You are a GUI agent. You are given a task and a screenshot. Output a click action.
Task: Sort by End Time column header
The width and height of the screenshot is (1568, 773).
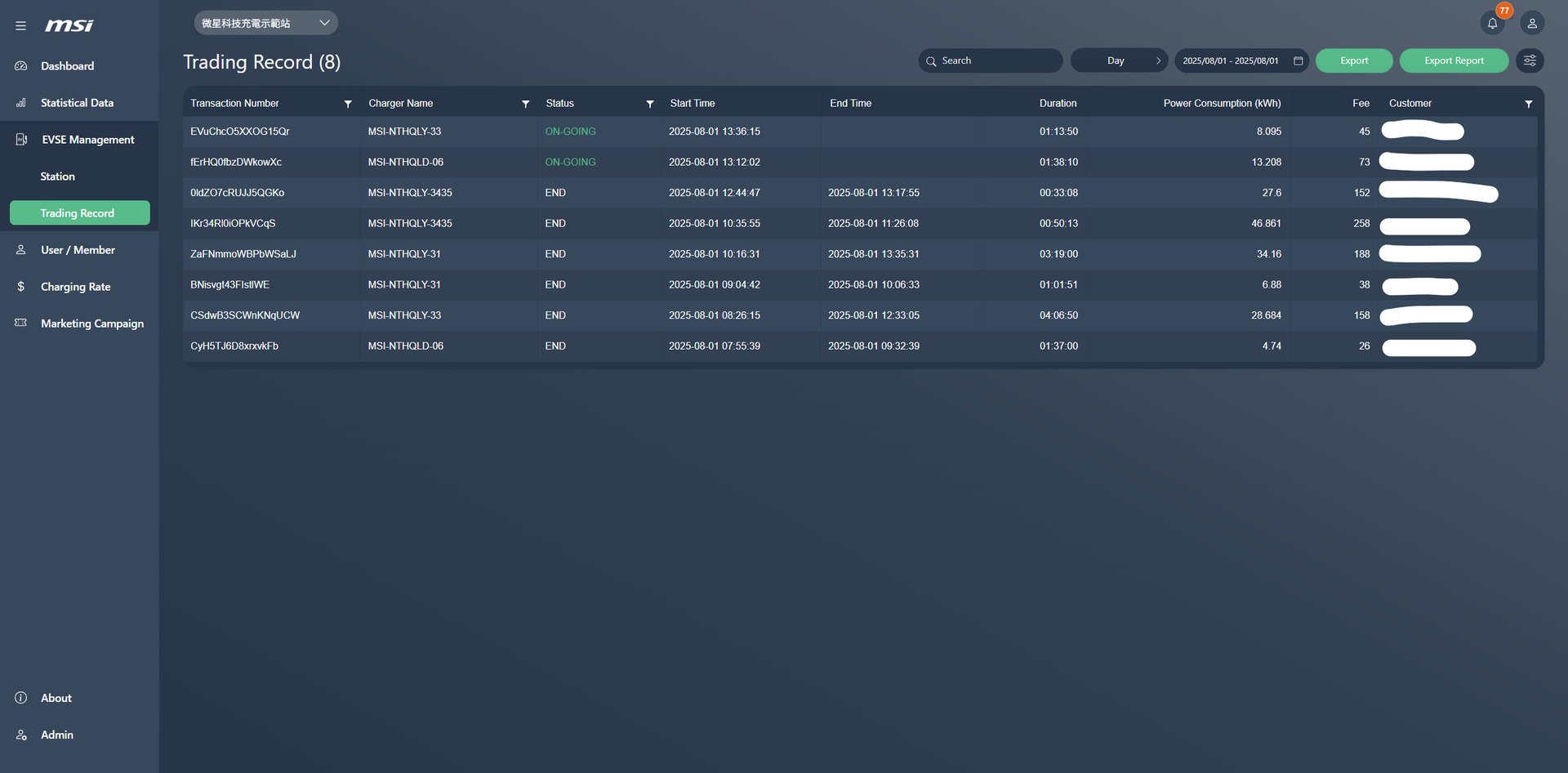click(850, 103)
